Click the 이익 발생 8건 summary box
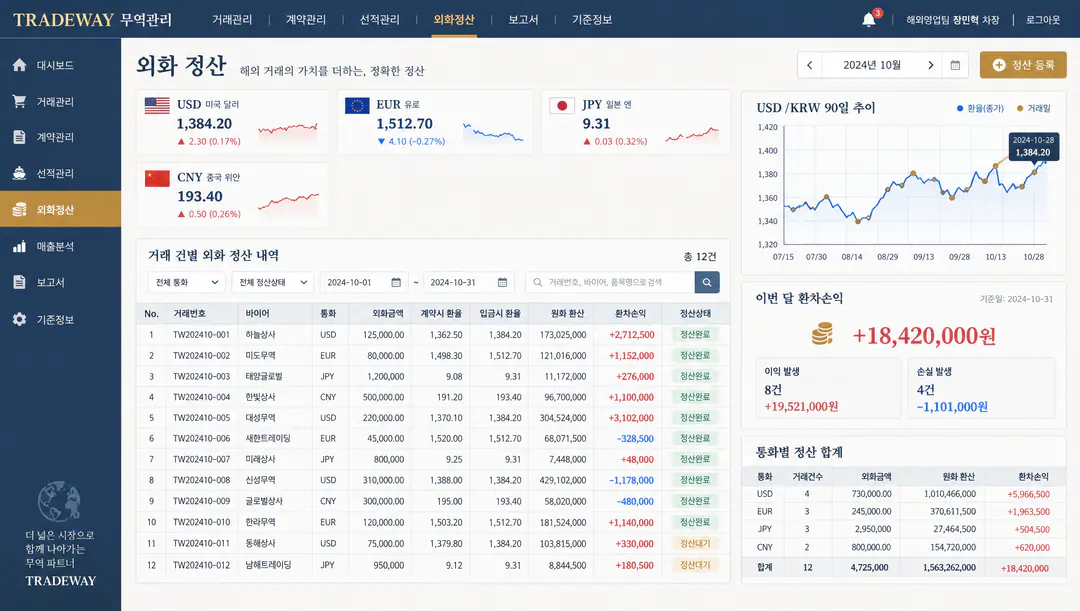The height and width of the screenshot is (611, 1080). coord(828,388)
